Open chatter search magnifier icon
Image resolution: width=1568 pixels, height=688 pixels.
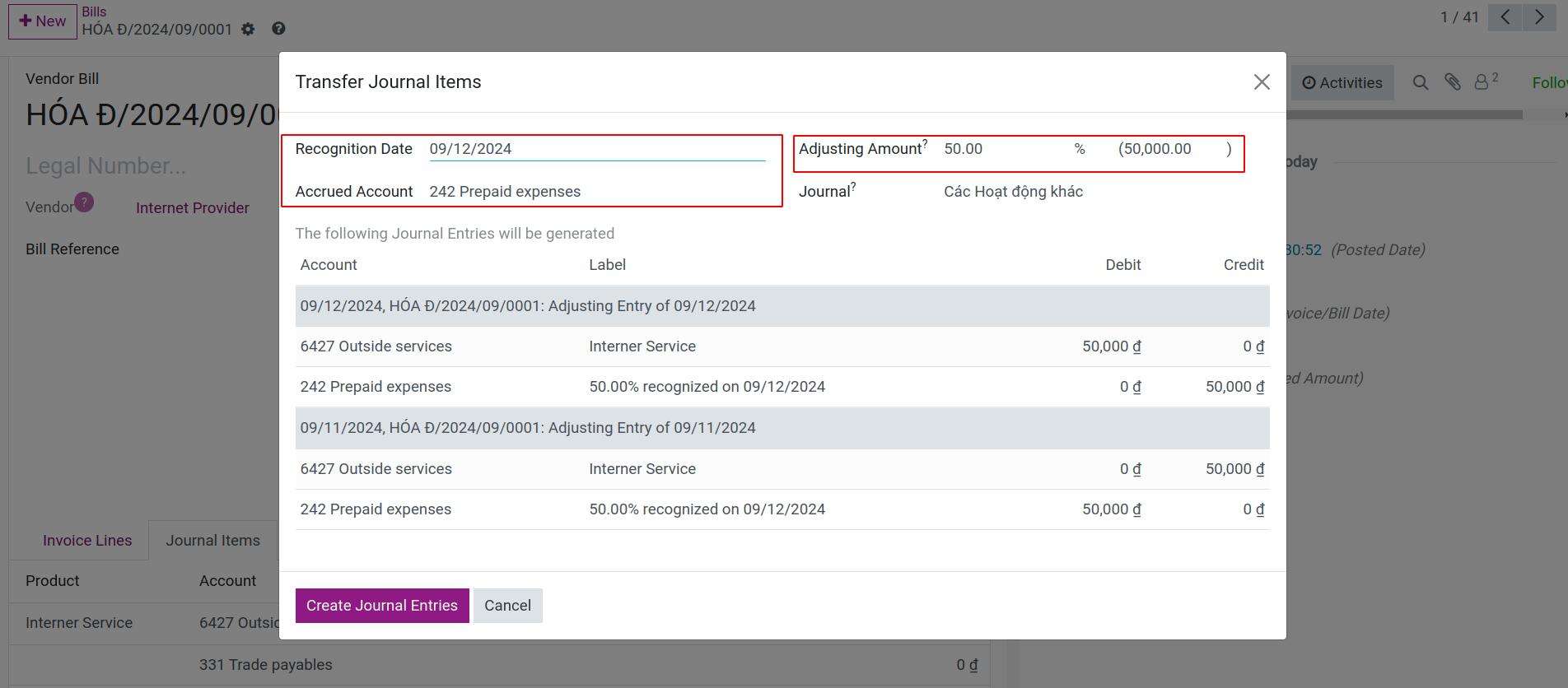(x=1421, y=82)
